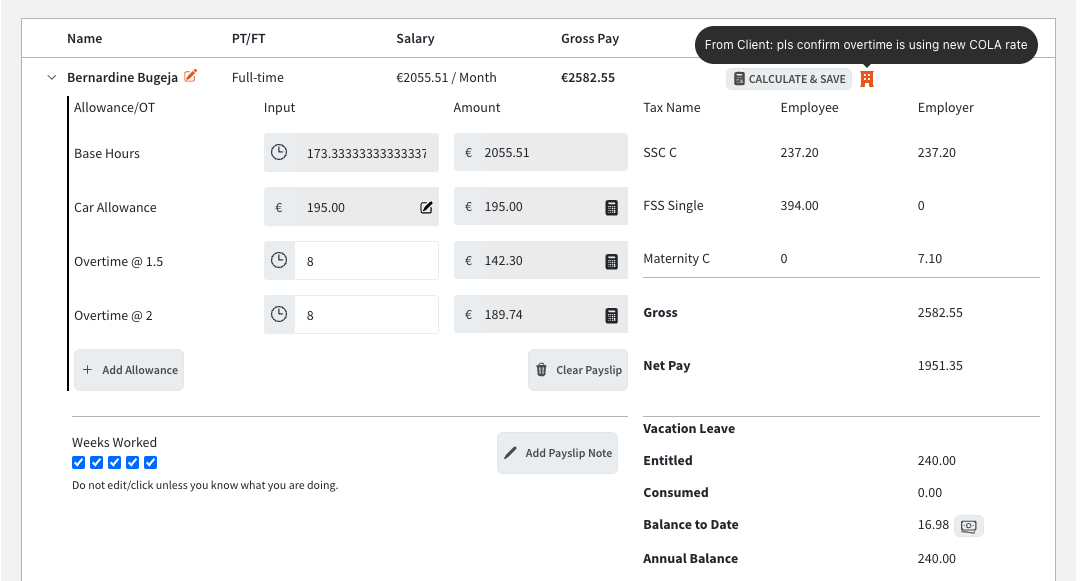Screen dimensions: 1080x581
Task: Toggle first Weeks Worked checkbox
Action: pyautogui.click(x=79, y=463)
